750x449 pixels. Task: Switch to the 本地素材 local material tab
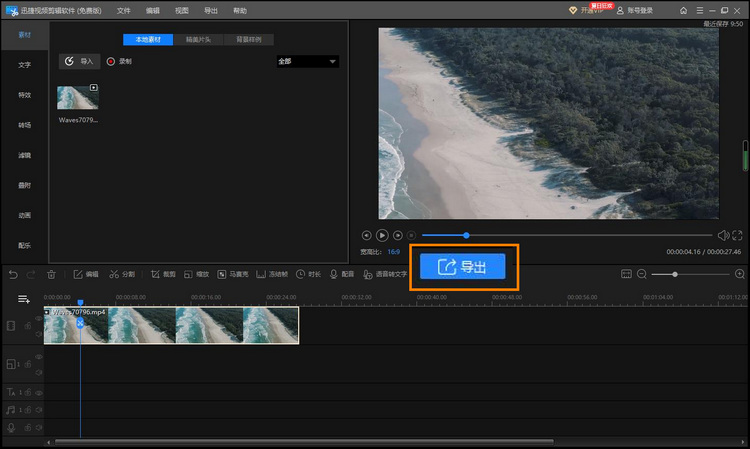[x=148, y=40]
